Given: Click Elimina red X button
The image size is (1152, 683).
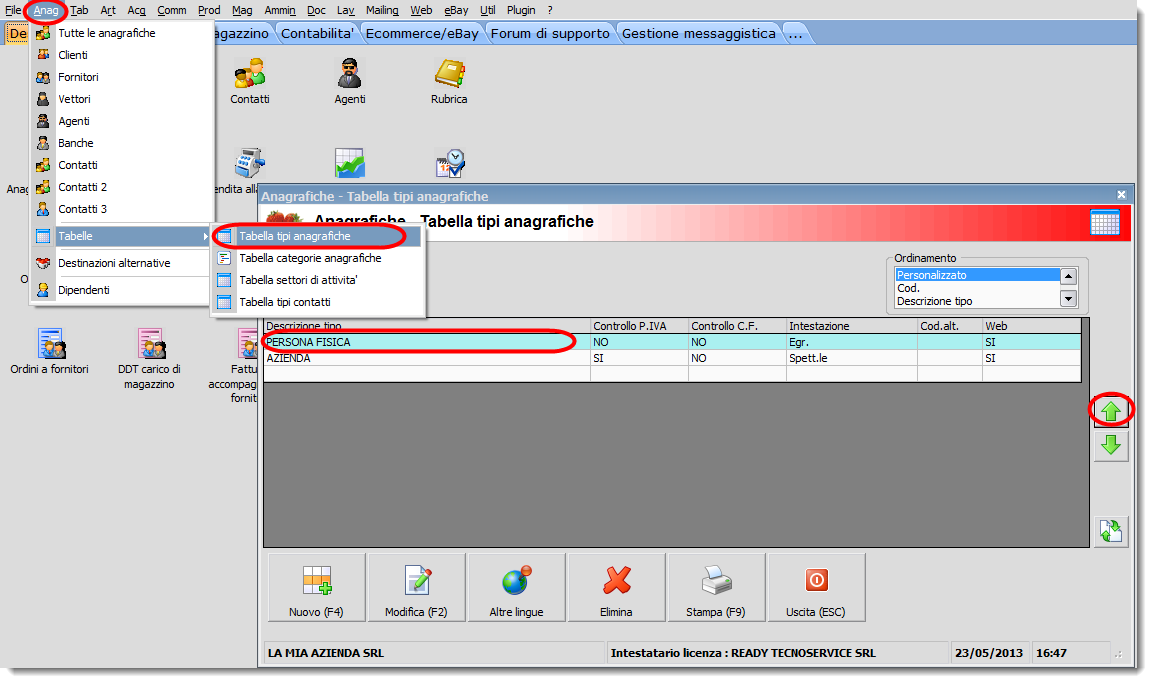Looking at the screenshot, I should (x=616, y=588).
